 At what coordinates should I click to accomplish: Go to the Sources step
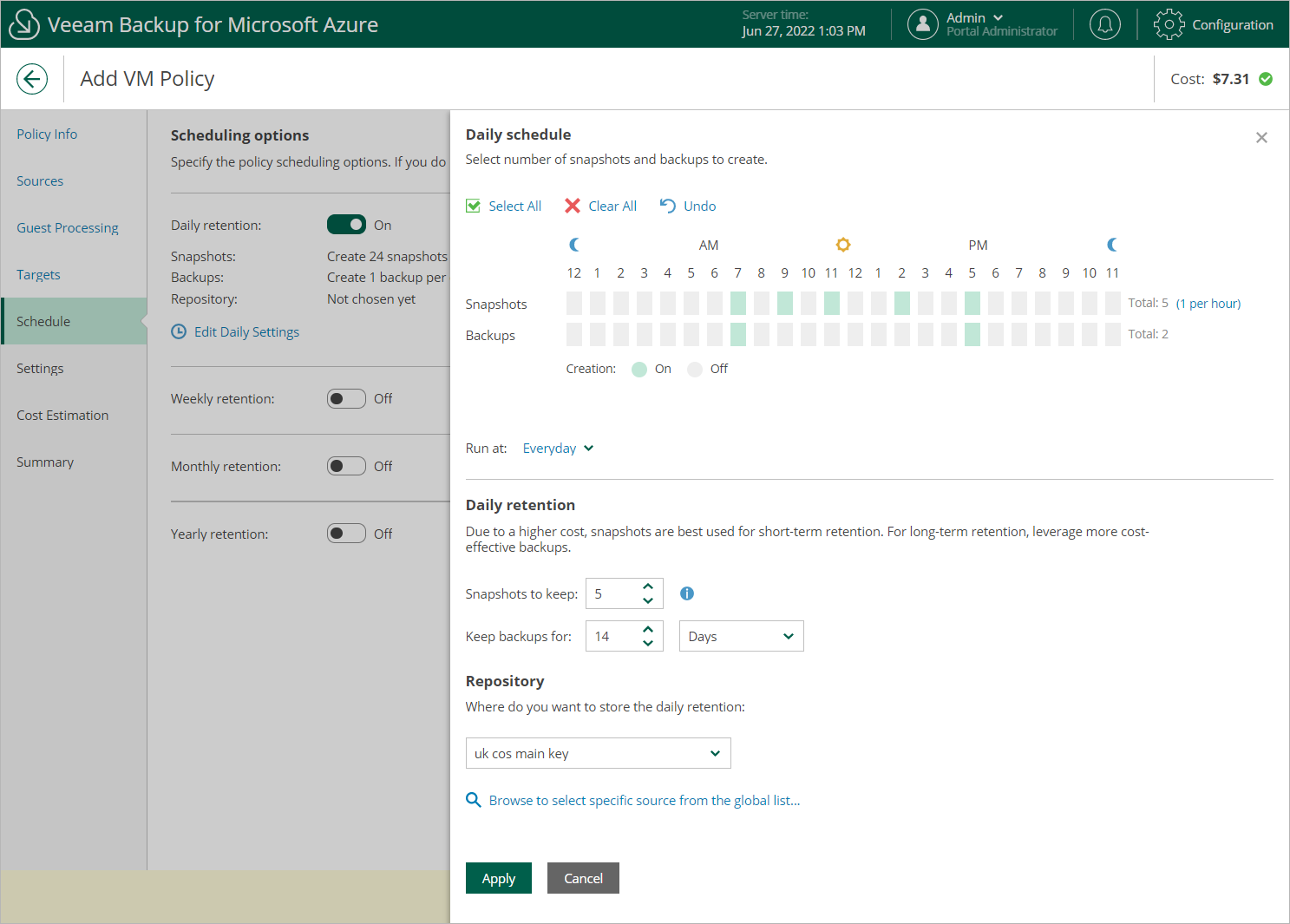[40, 180]
